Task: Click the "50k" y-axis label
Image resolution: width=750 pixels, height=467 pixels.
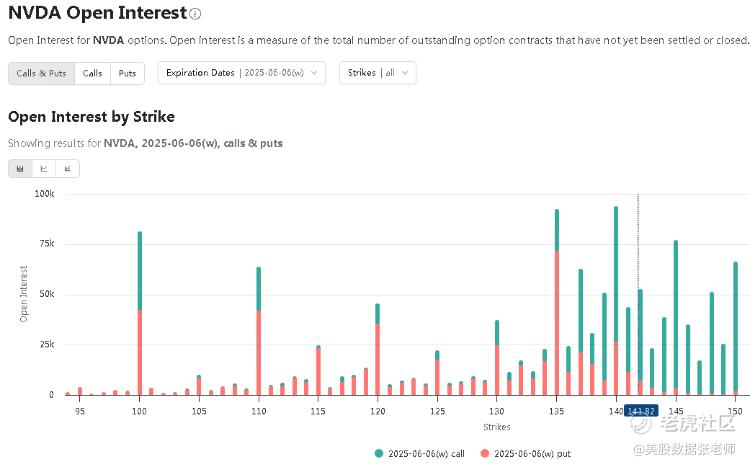Action: pyautogui.click(x=46, y=294)
